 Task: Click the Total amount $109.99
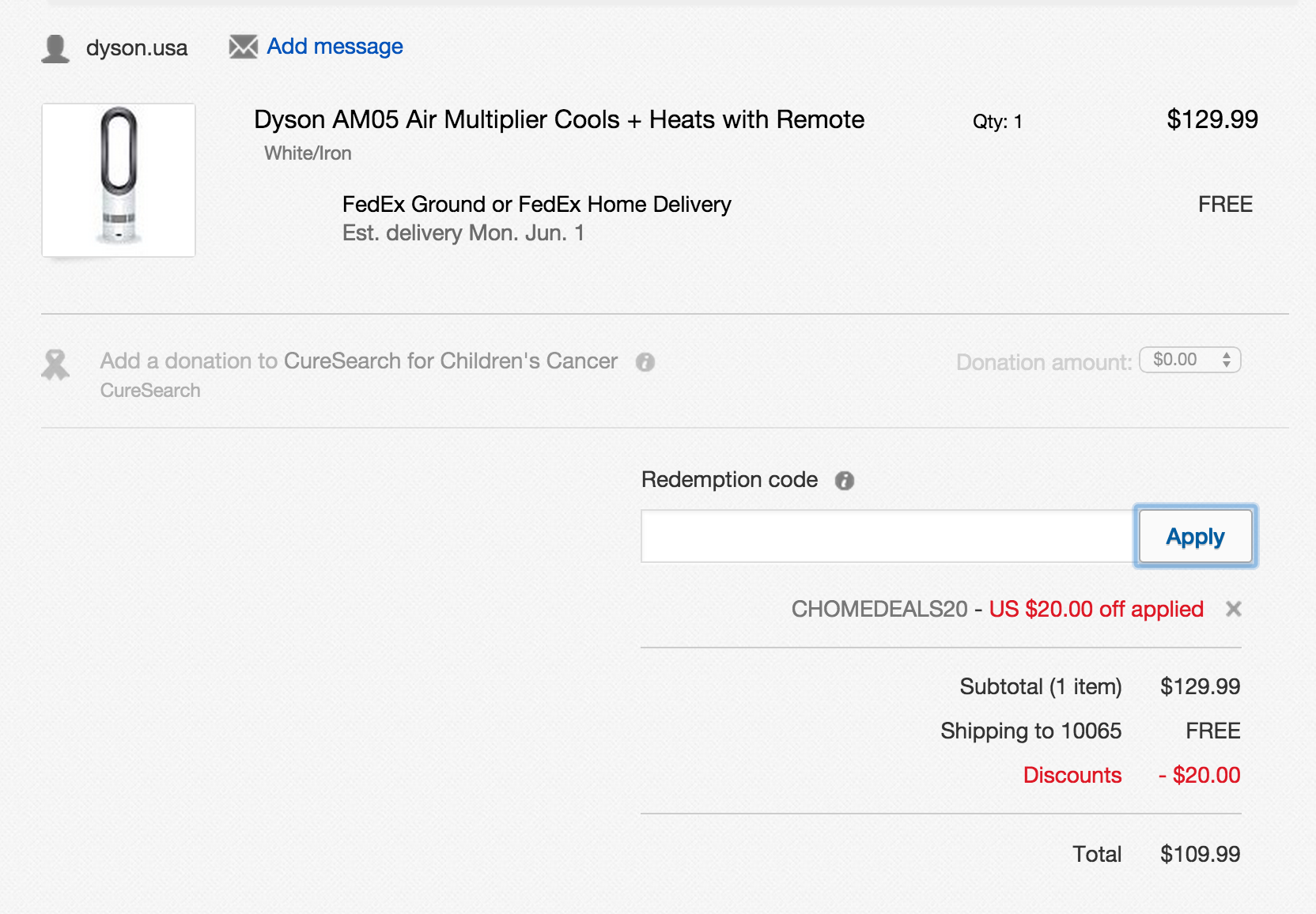1199,854
